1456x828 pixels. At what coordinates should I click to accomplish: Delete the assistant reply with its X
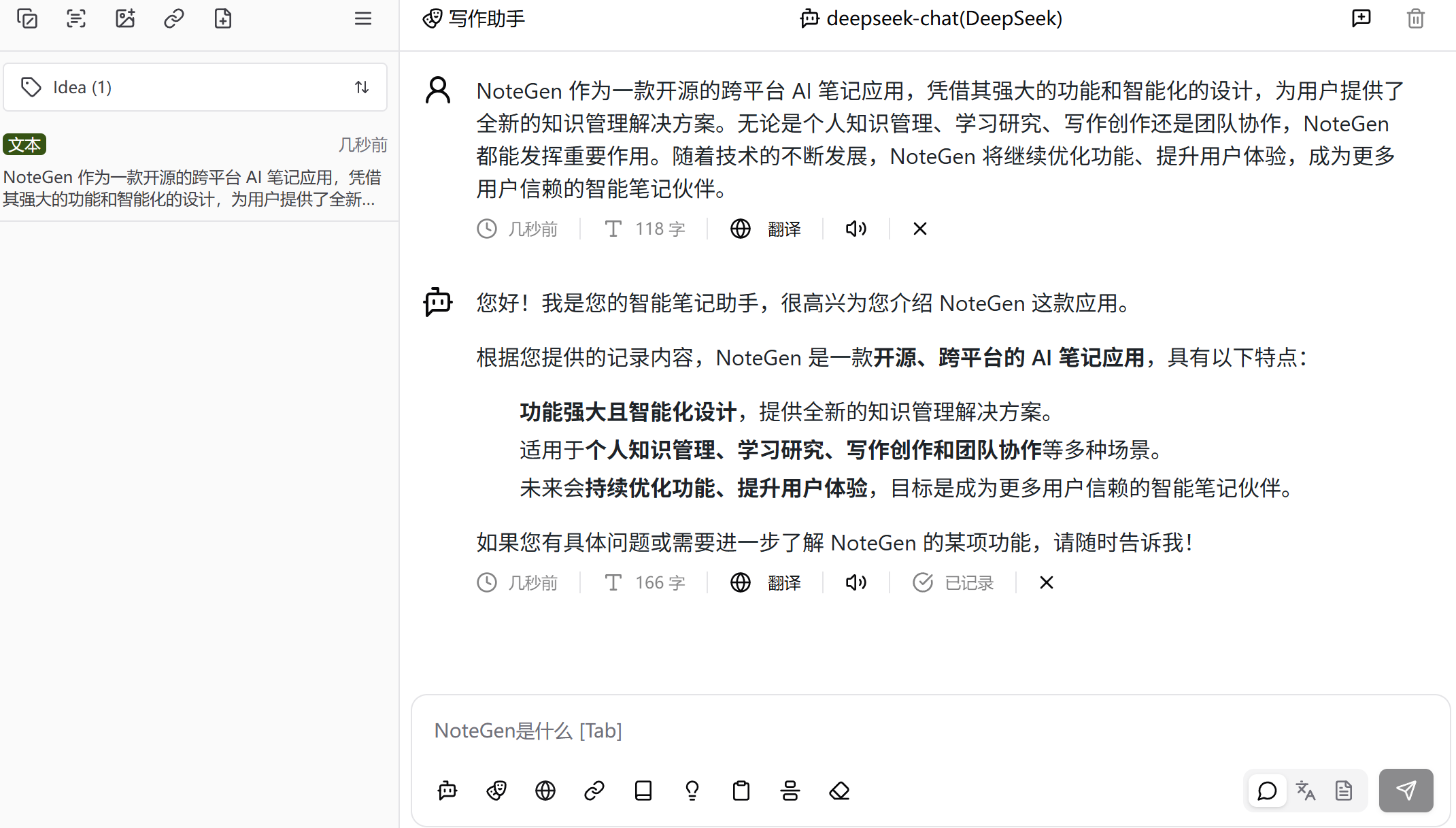tap(1047, 583)
